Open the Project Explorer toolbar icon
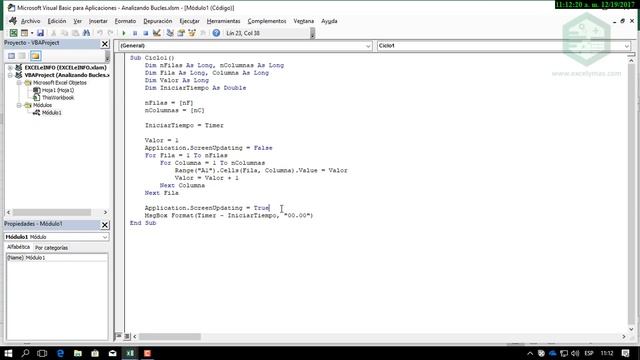640x360 pixels. click(170, 33)
